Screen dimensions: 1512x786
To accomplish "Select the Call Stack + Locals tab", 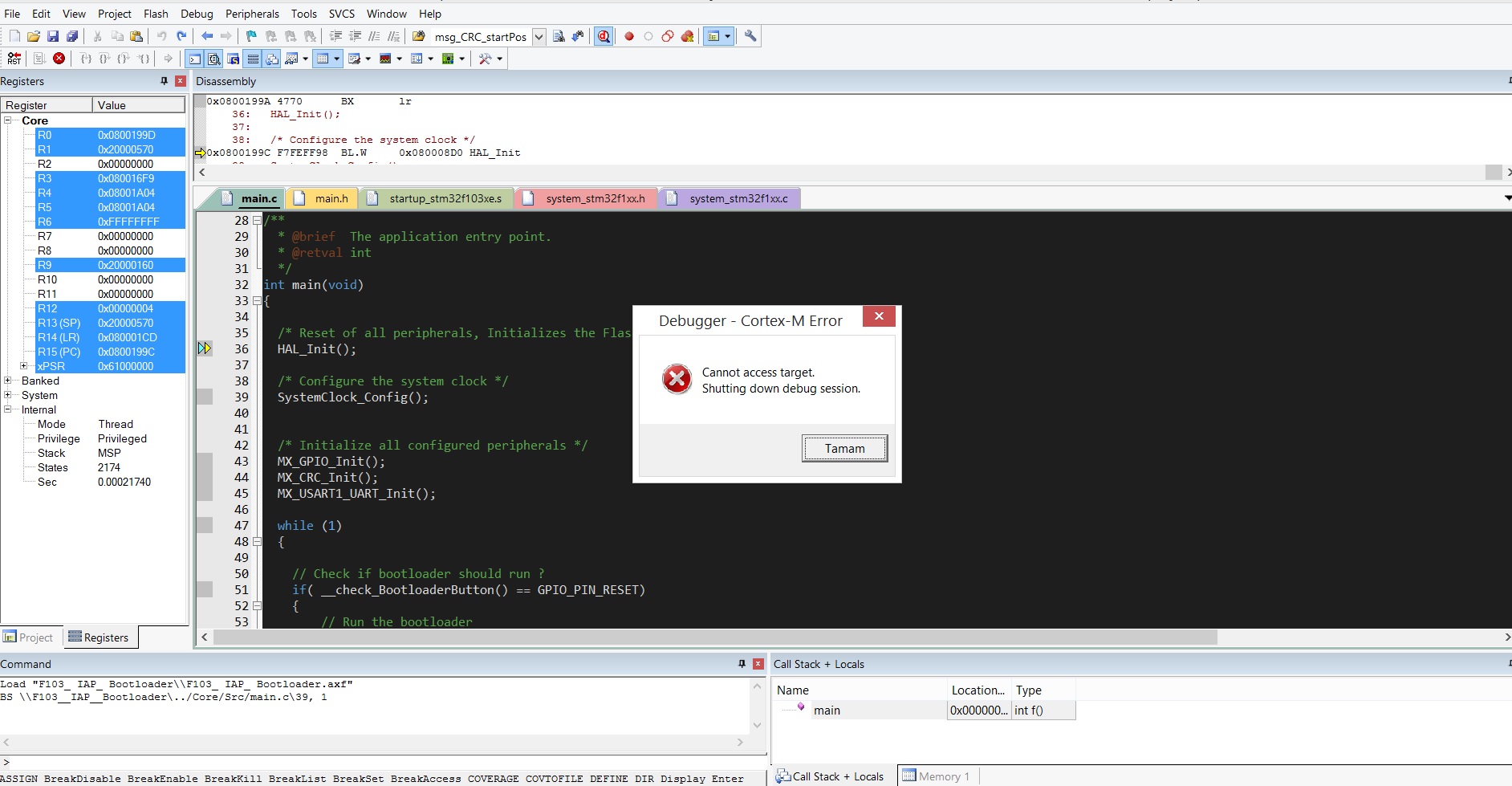I will [x=830, y=776].
